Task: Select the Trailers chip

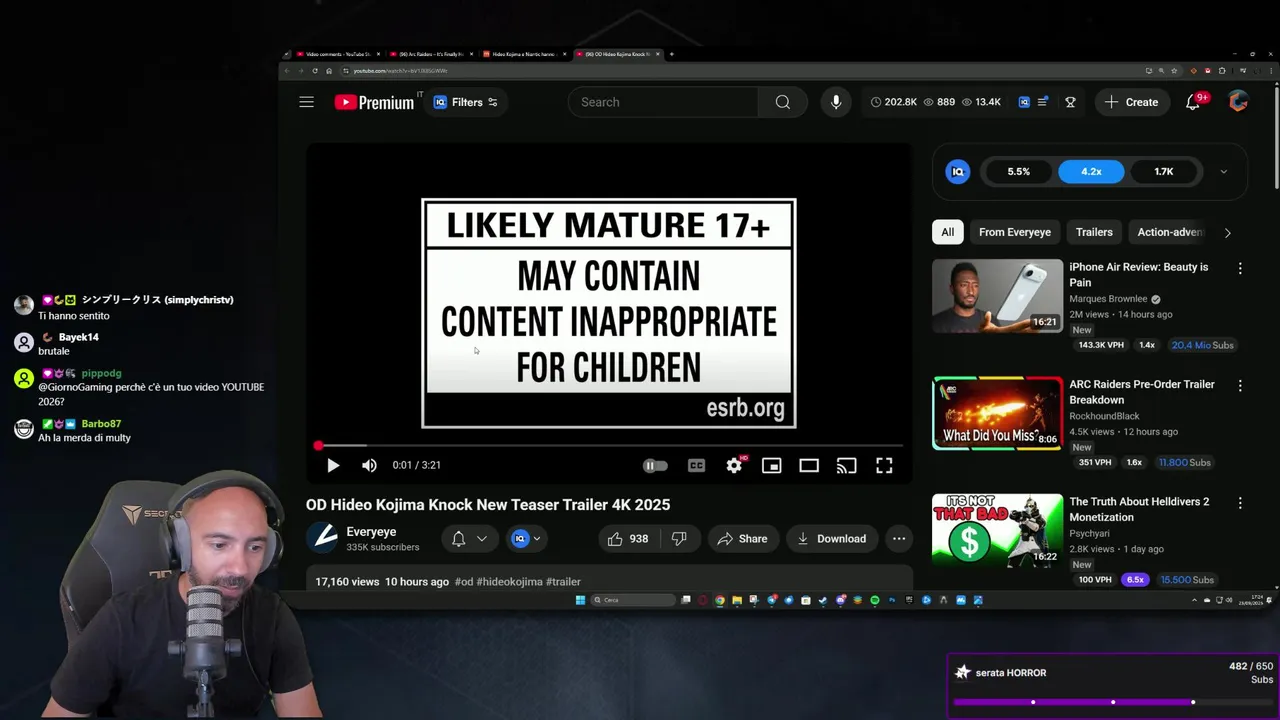Action: (x=1094, y=232)
